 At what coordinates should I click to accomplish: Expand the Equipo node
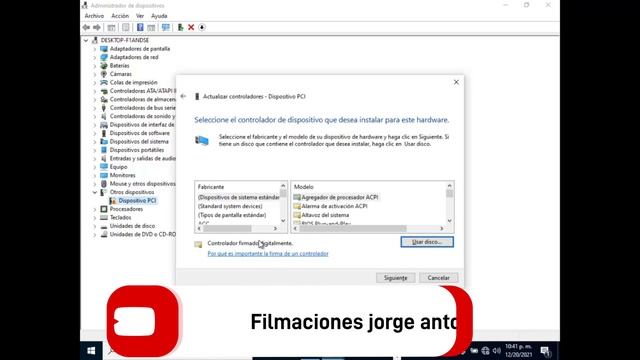(x=95, y=167)
